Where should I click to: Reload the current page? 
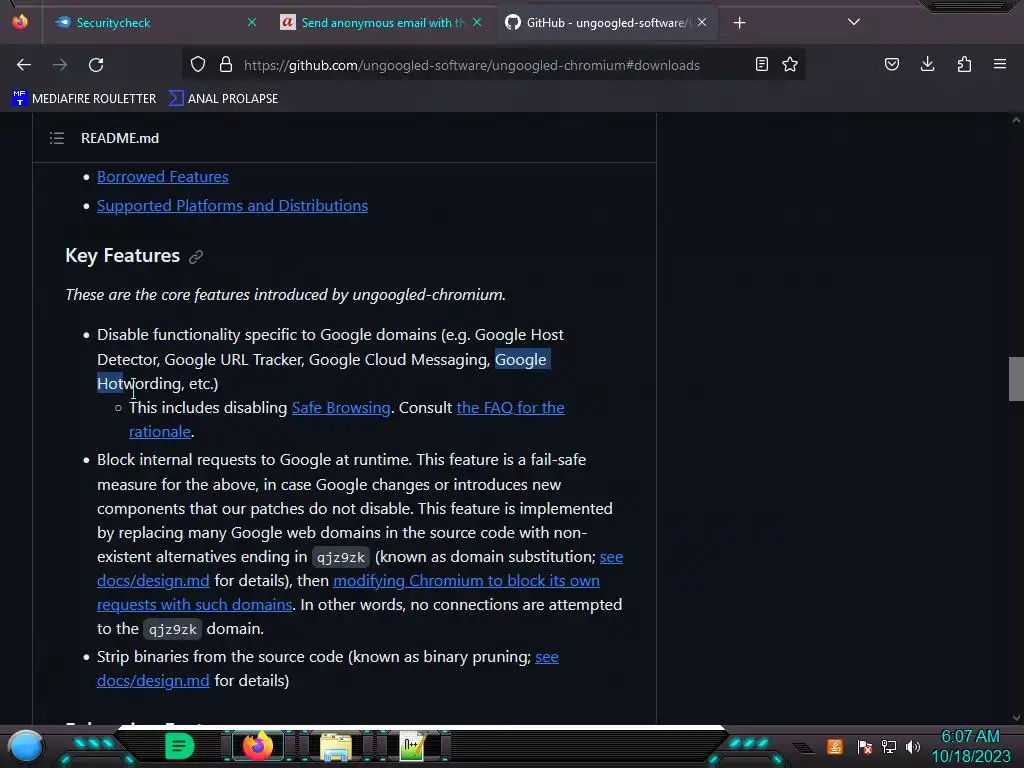[x=96, y=65]
